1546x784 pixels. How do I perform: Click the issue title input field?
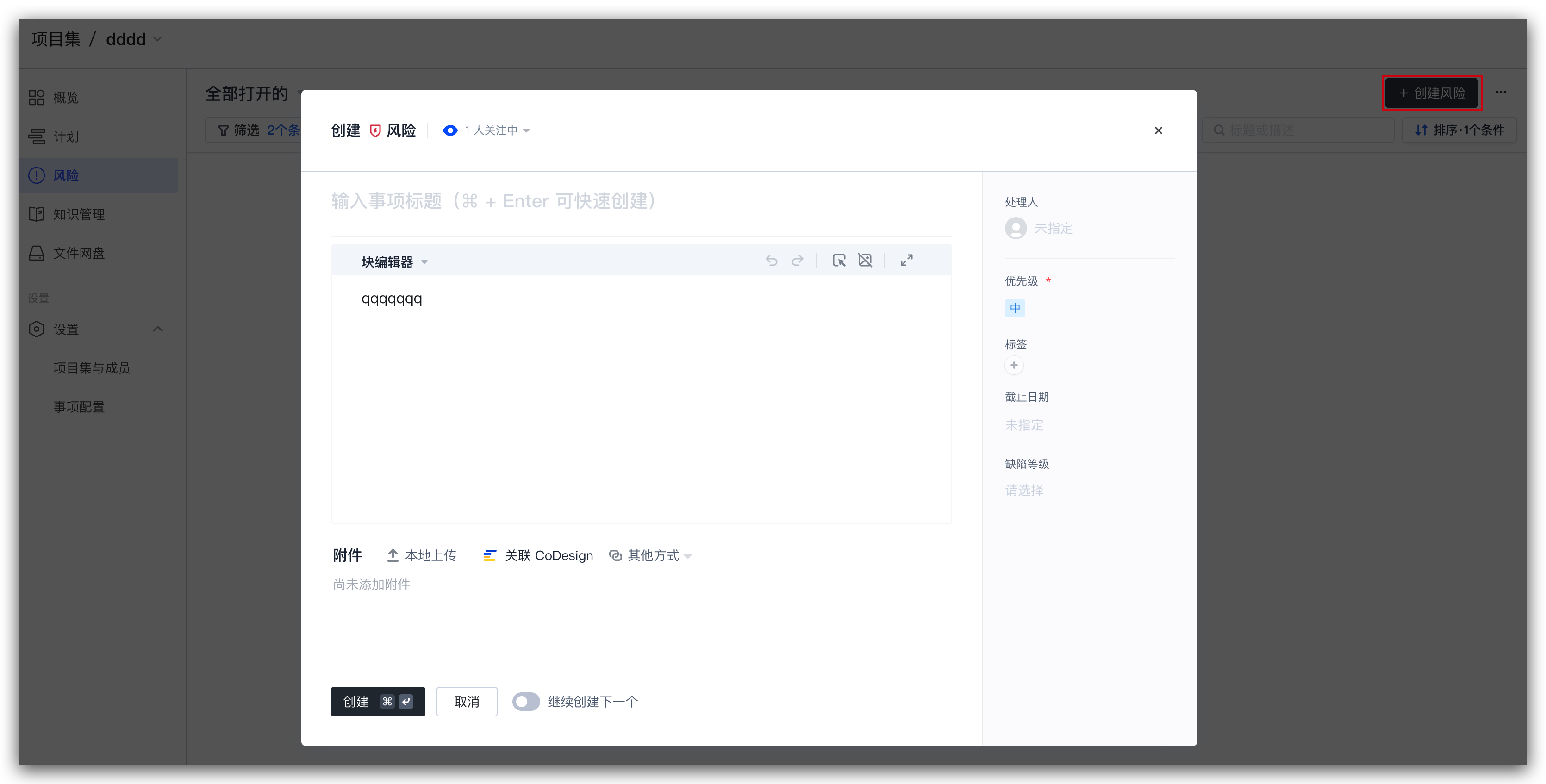641,201
